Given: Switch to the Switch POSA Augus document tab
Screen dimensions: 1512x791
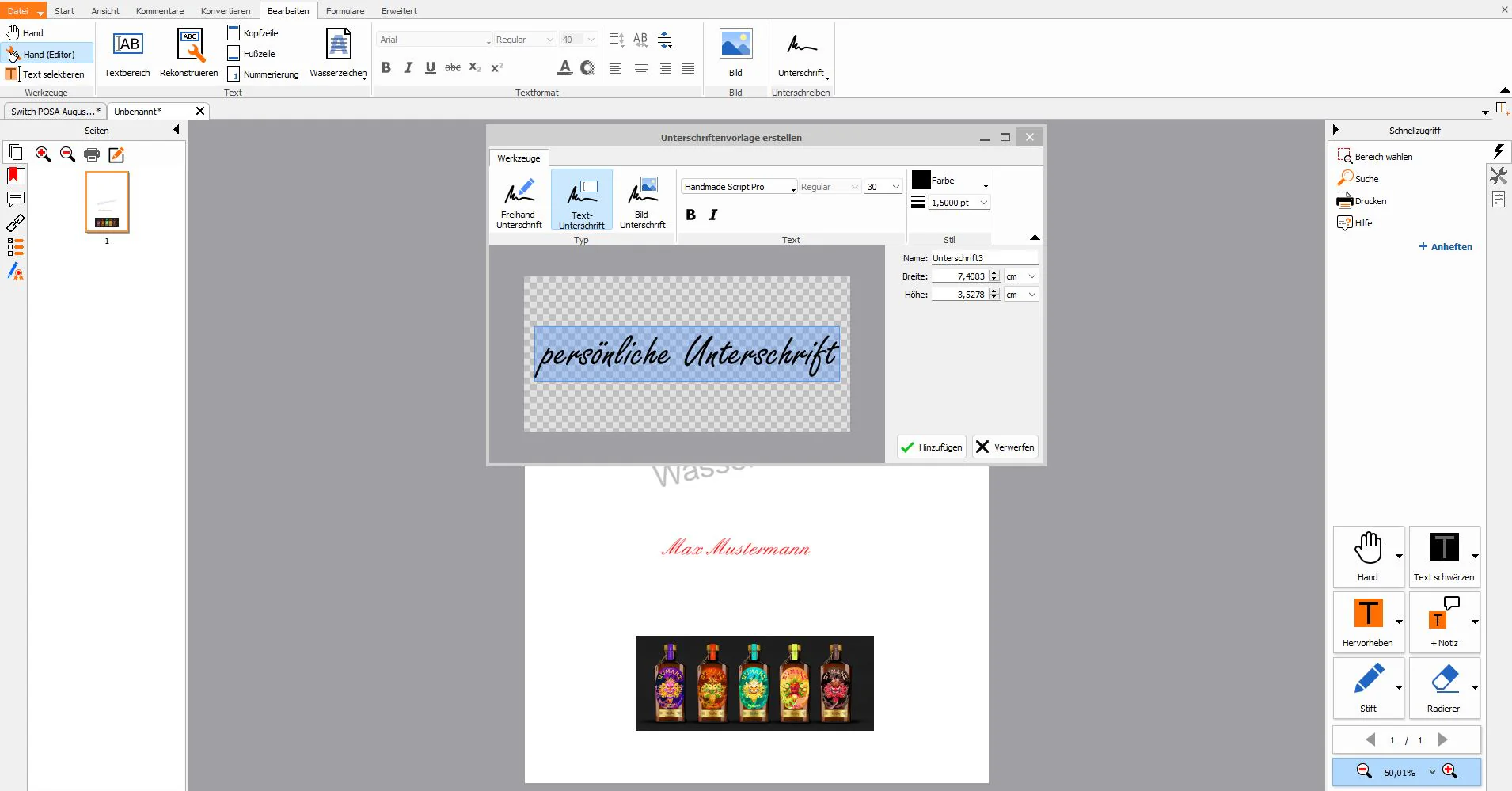Looking at the screenshot, I should (x=55, y=112).
